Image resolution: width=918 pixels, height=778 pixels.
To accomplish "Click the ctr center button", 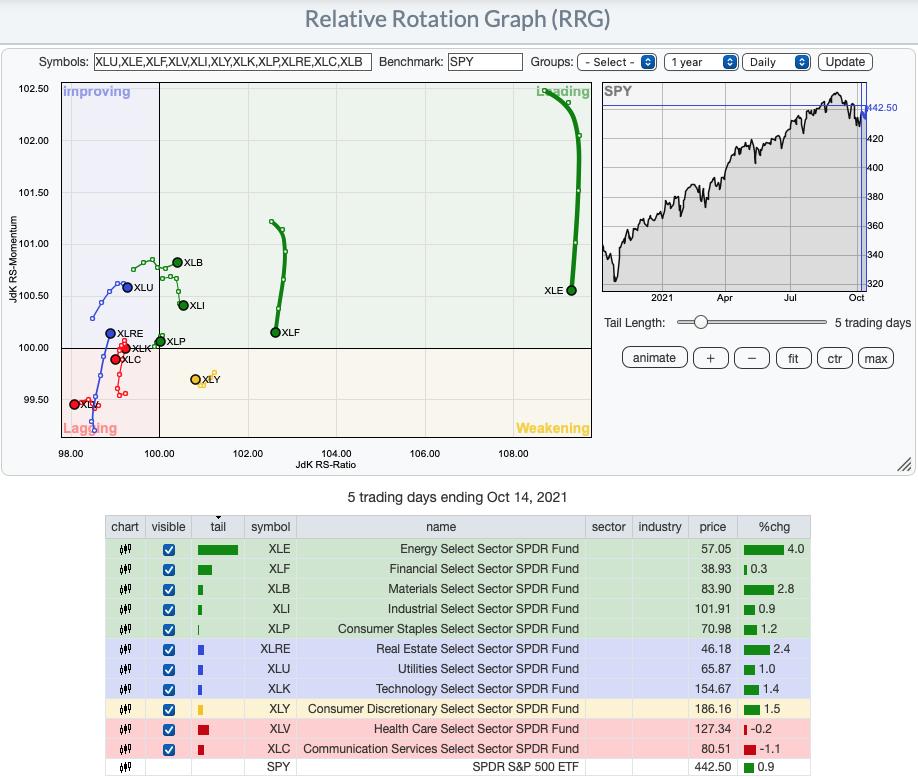I will point(834,358).
